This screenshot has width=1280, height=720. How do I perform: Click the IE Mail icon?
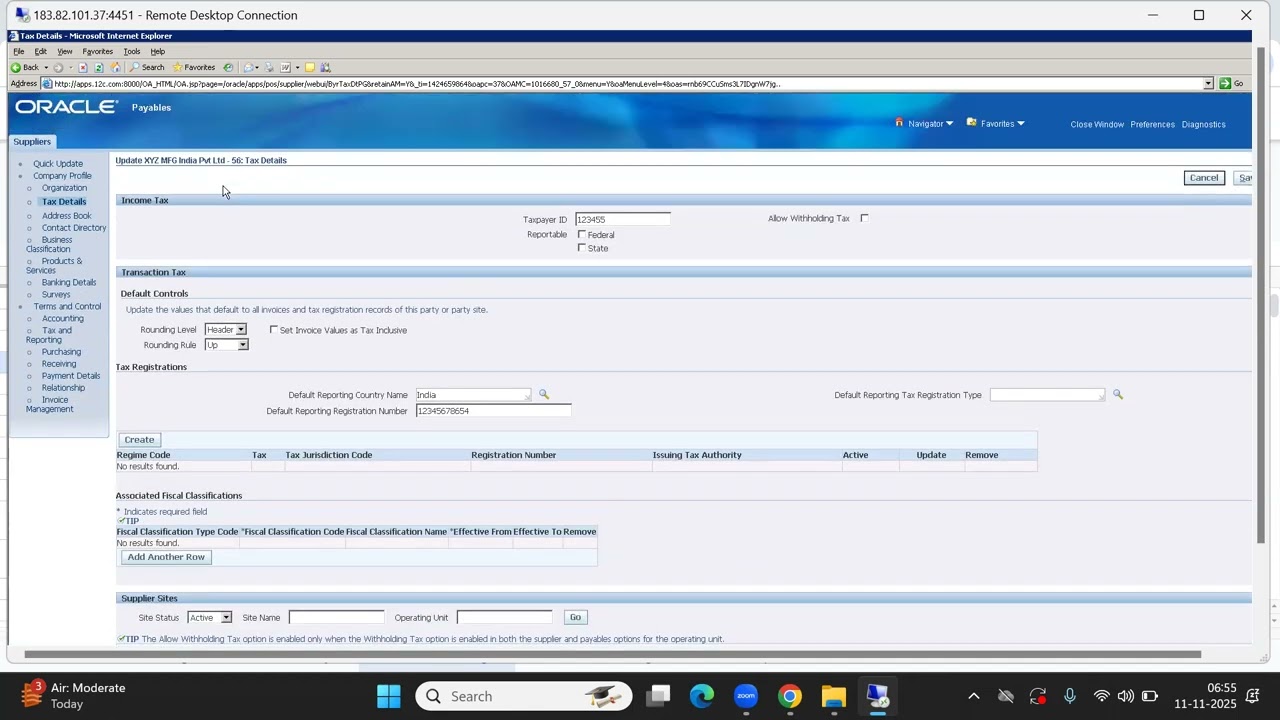pos(248,67)
